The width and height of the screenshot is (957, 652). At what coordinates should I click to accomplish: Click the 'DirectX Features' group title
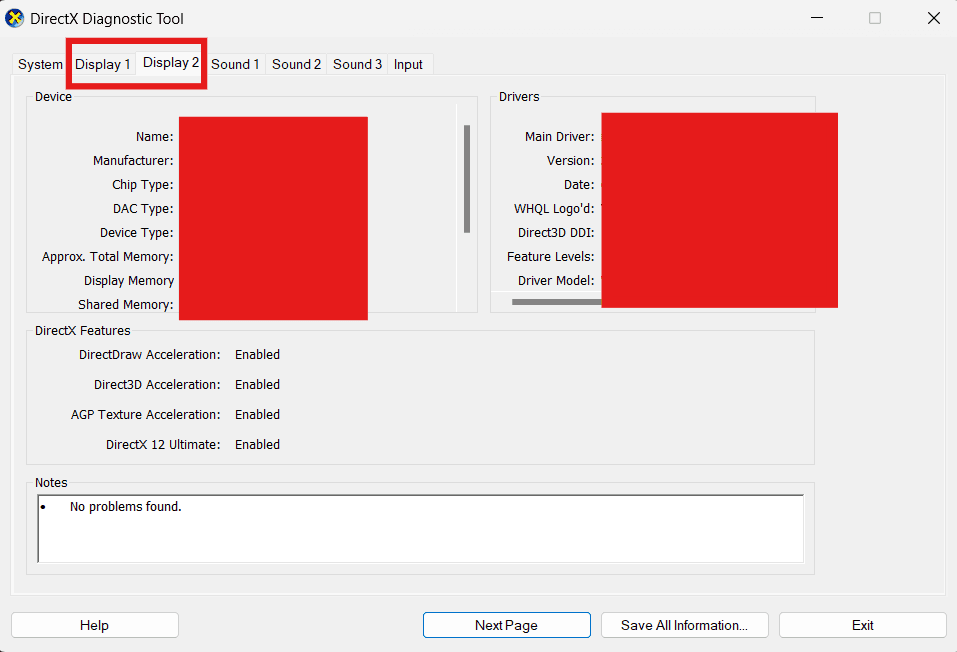(x=82, y=331)
